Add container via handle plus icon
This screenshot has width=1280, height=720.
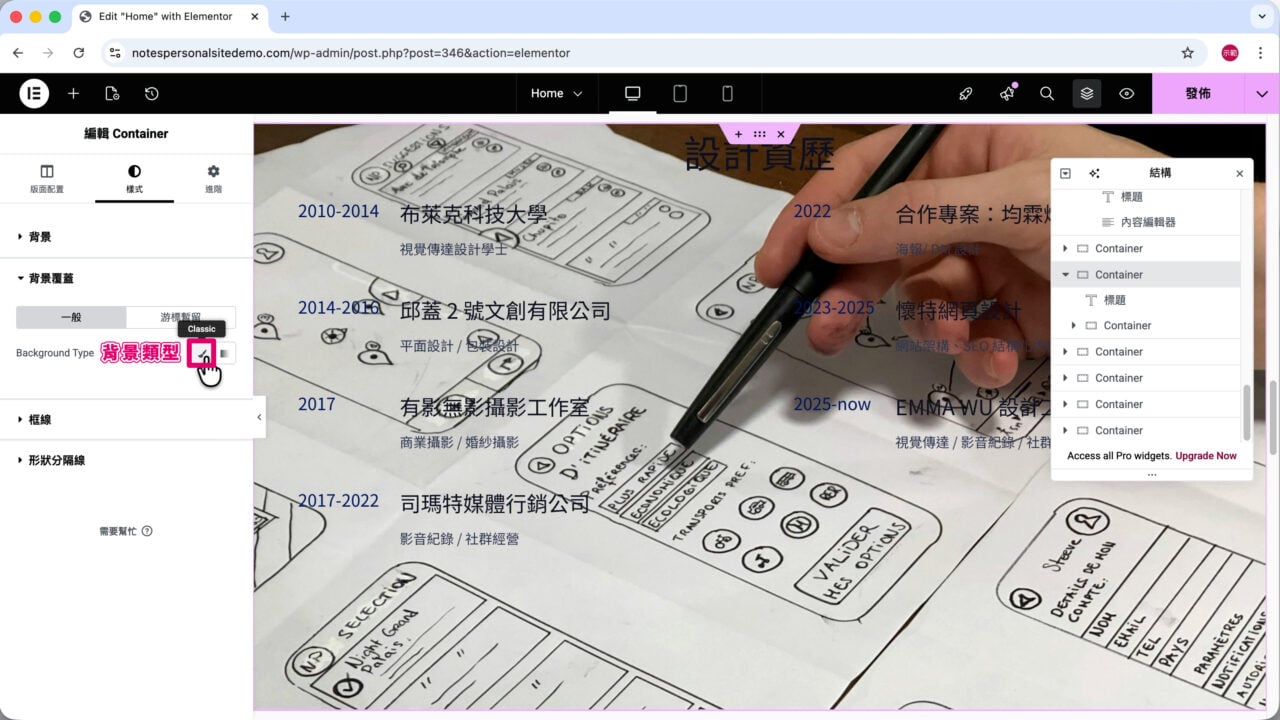pos(738,134)
